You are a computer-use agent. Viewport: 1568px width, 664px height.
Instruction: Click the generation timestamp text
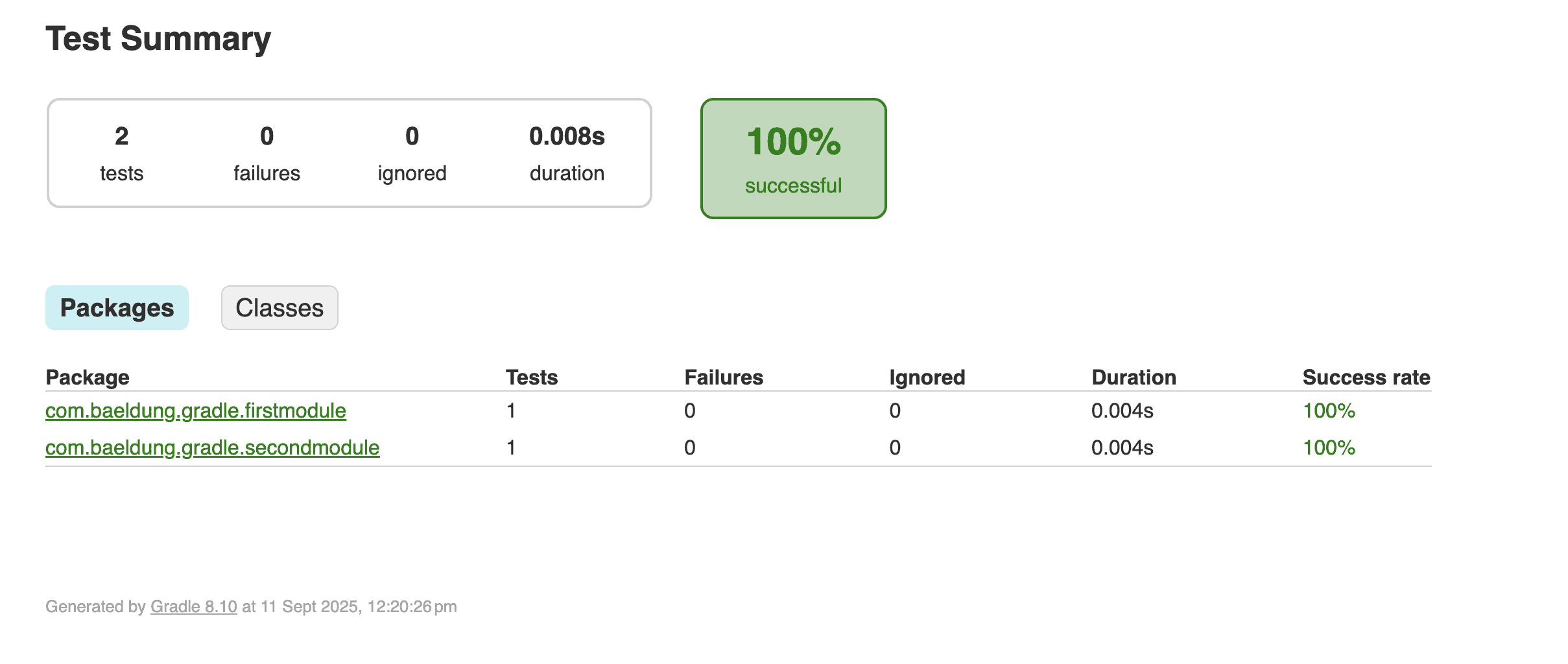(x=251, y=606)
